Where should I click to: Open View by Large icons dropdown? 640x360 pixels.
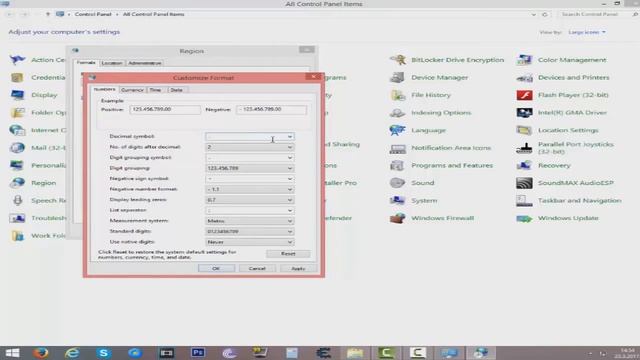click(587, 32)
